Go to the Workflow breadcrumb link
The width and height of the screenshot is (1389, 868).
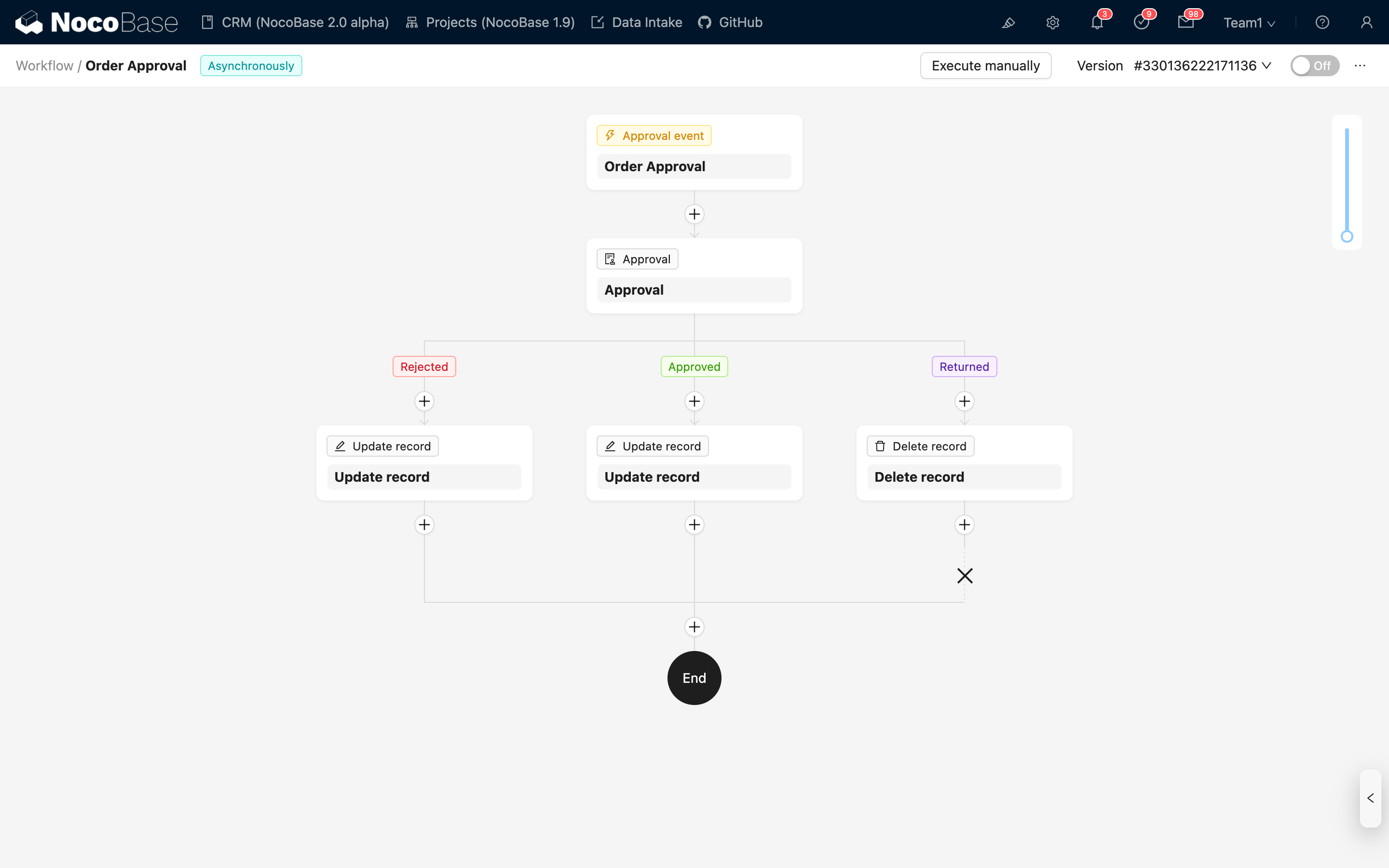(x=44, y=66)
